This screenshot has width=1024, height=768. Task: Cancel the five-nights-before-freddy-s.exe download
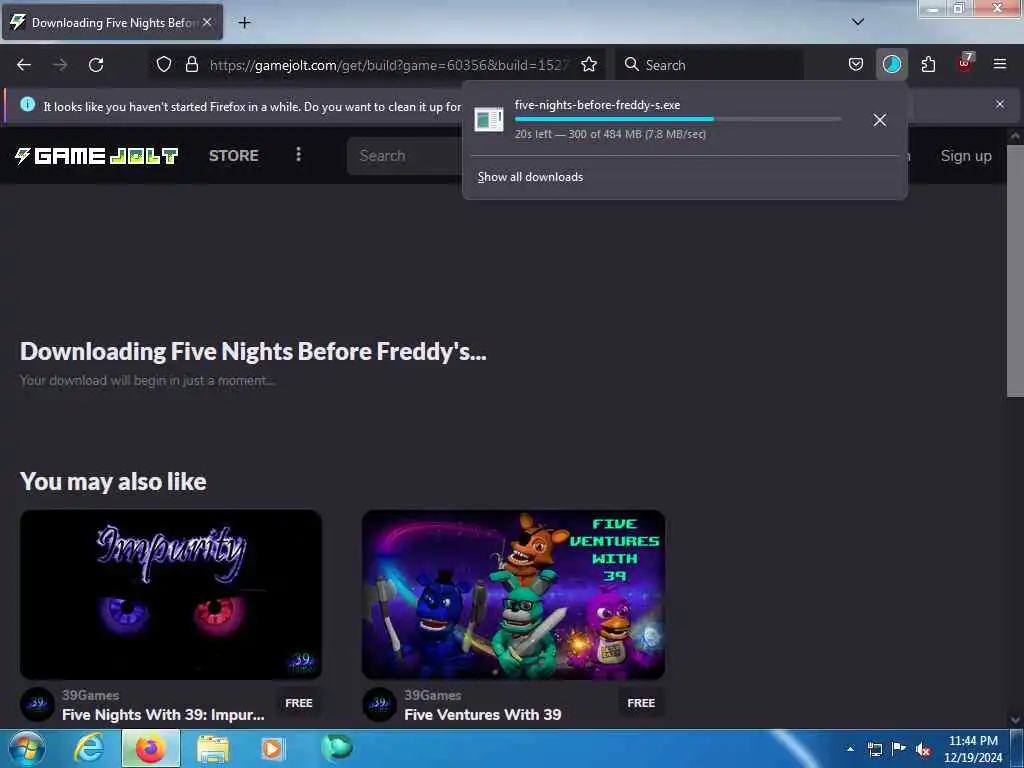pyautogui.click(x=880, y=120)
